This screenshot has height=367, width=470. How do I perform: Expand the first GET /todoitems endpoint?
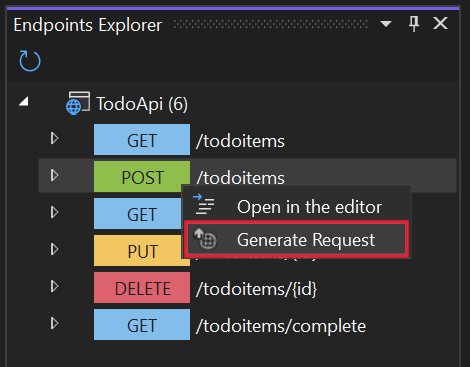coord(54,138)
